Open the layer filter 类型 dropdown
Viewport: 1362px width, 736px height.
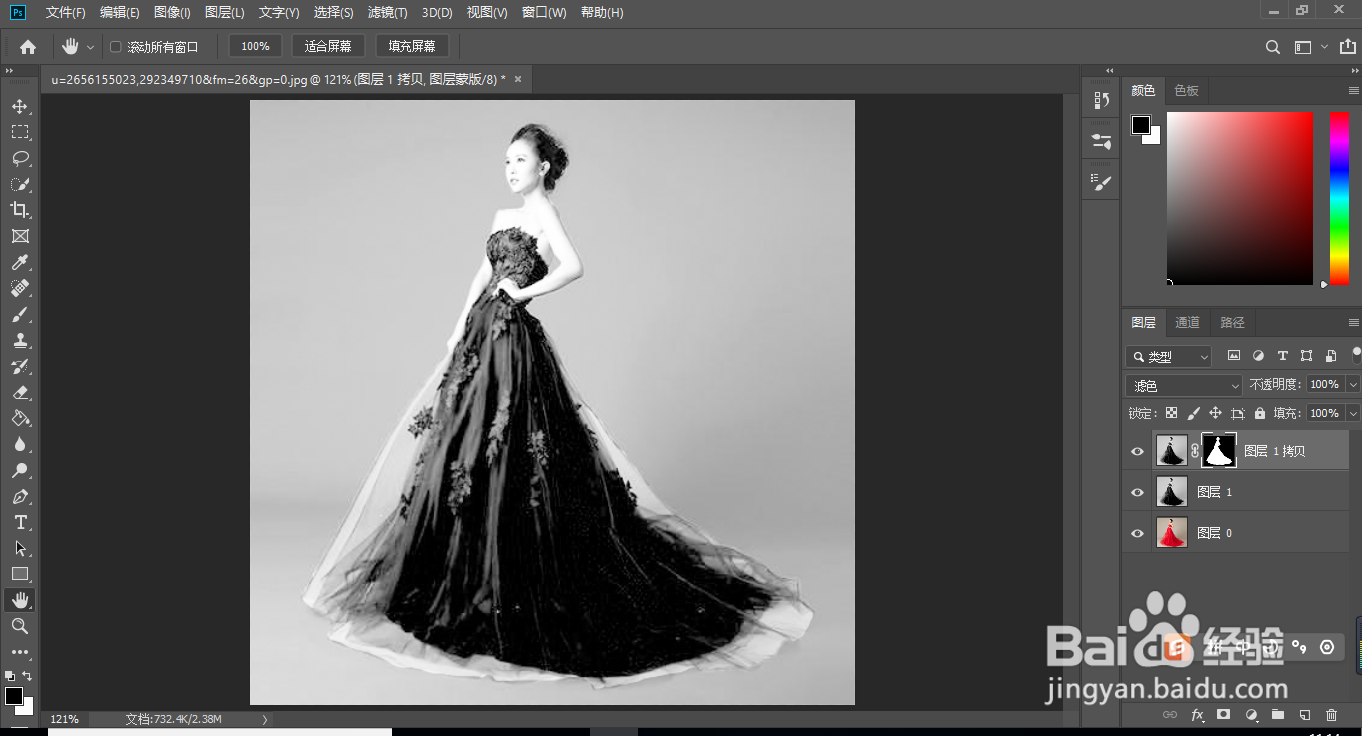pyautogui.click(x=1168, y=356)
